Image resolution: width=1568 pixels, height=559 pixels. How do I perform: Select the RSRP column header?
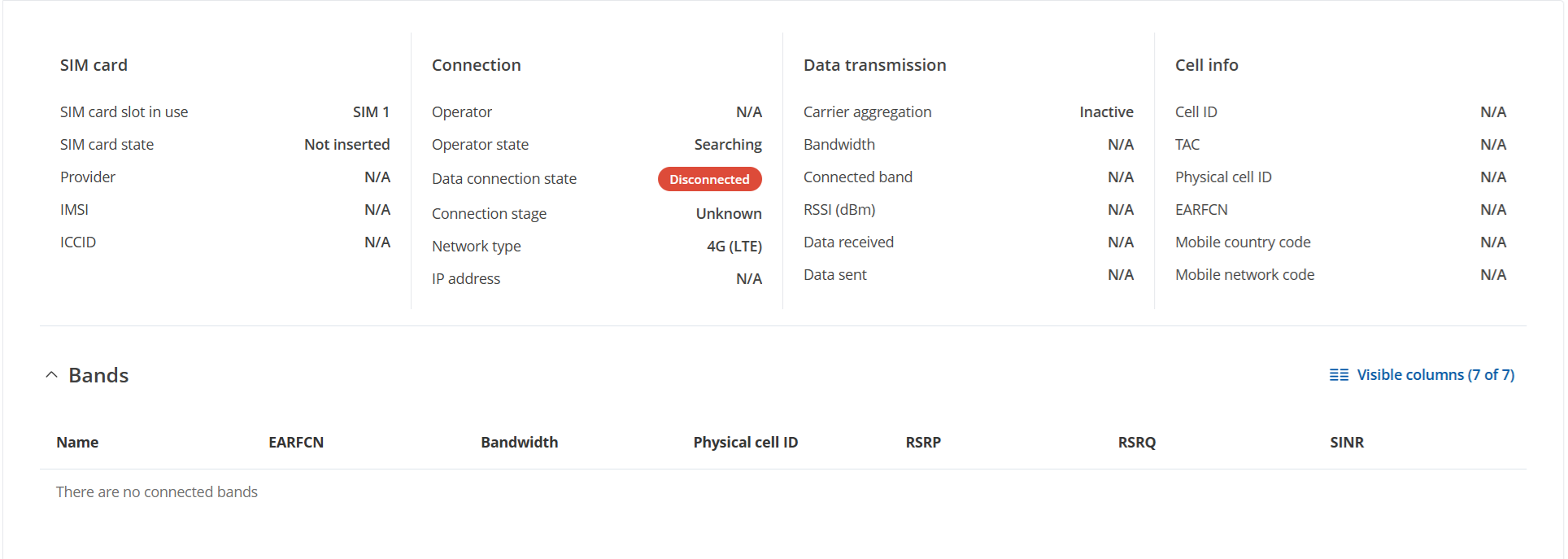(923, 443)
